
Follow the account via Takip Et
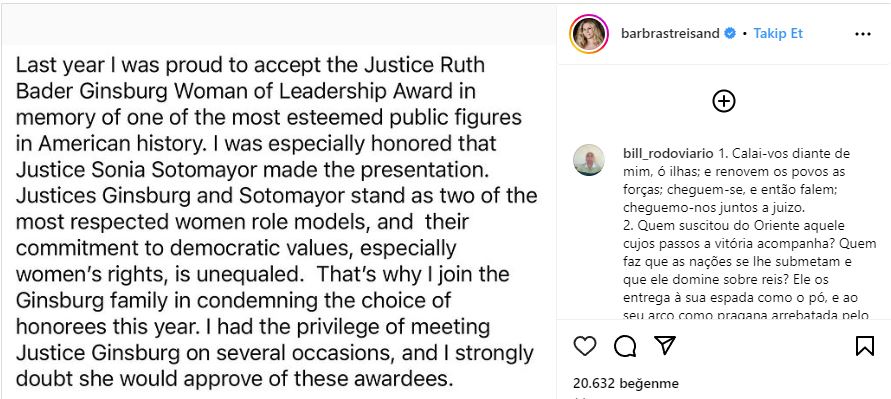pyautogui.click(x=778, y=34)
